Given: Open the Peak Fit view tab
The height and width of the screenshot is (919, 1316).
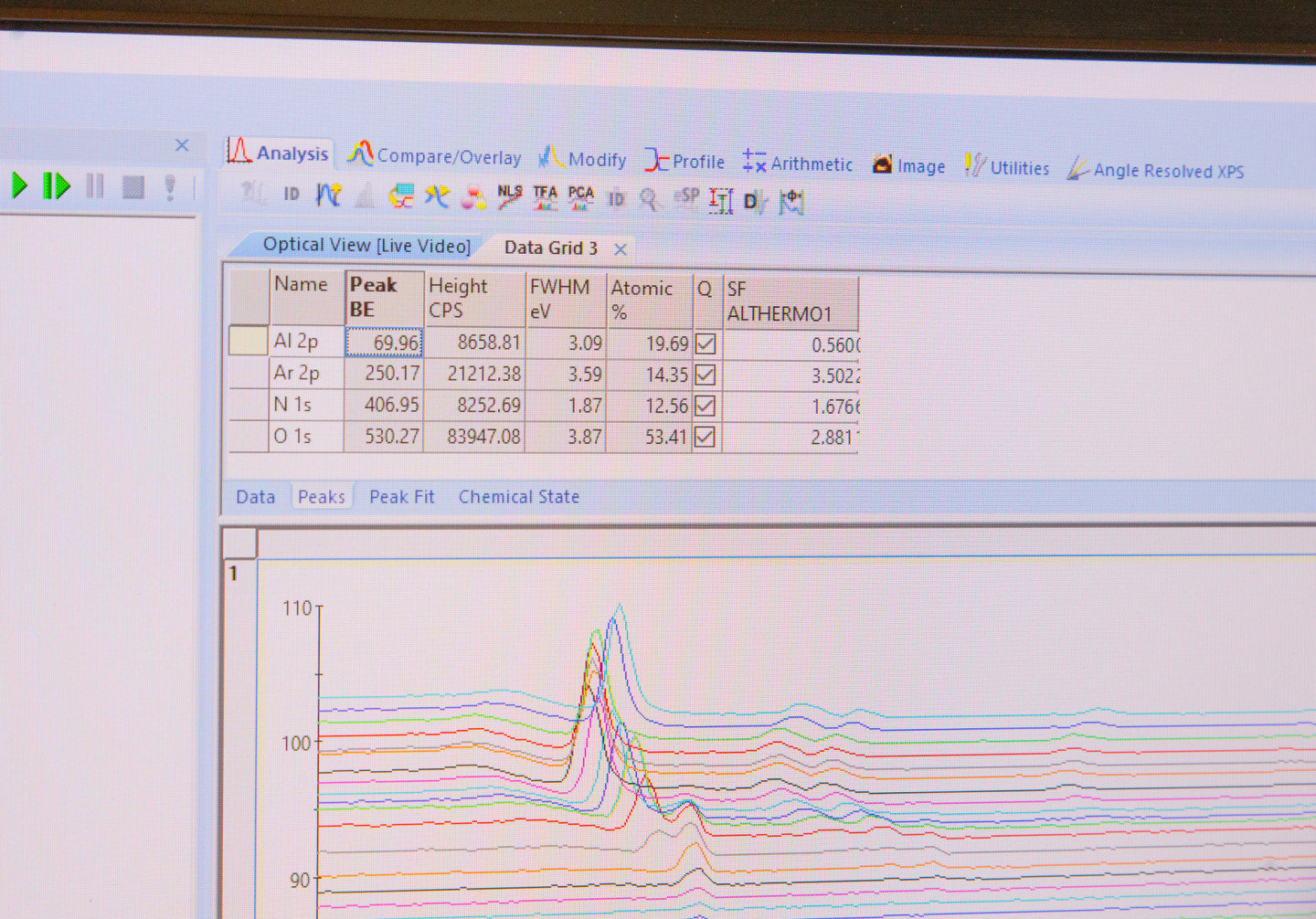Looking at the screenshot, I should coord(401,497).
